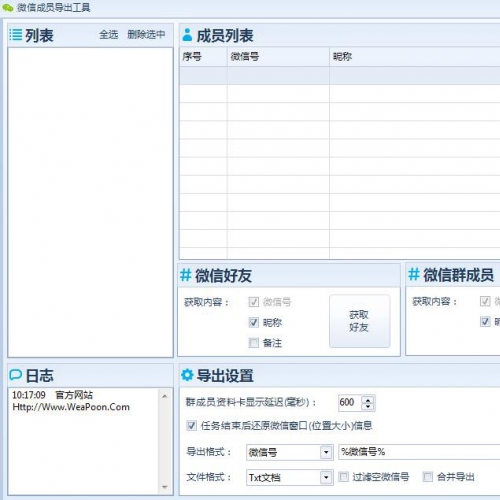Click the gear icon beside 导出设置
The height and width of the screenshot is (500, 500).
click(x=187, y=375)
